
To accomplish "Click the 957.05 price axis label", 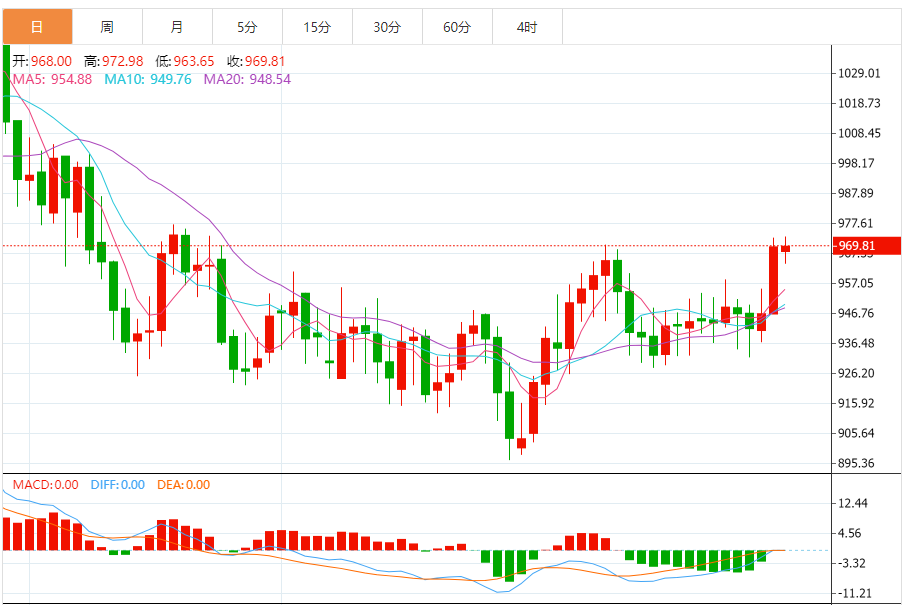I will pos(856,283).
